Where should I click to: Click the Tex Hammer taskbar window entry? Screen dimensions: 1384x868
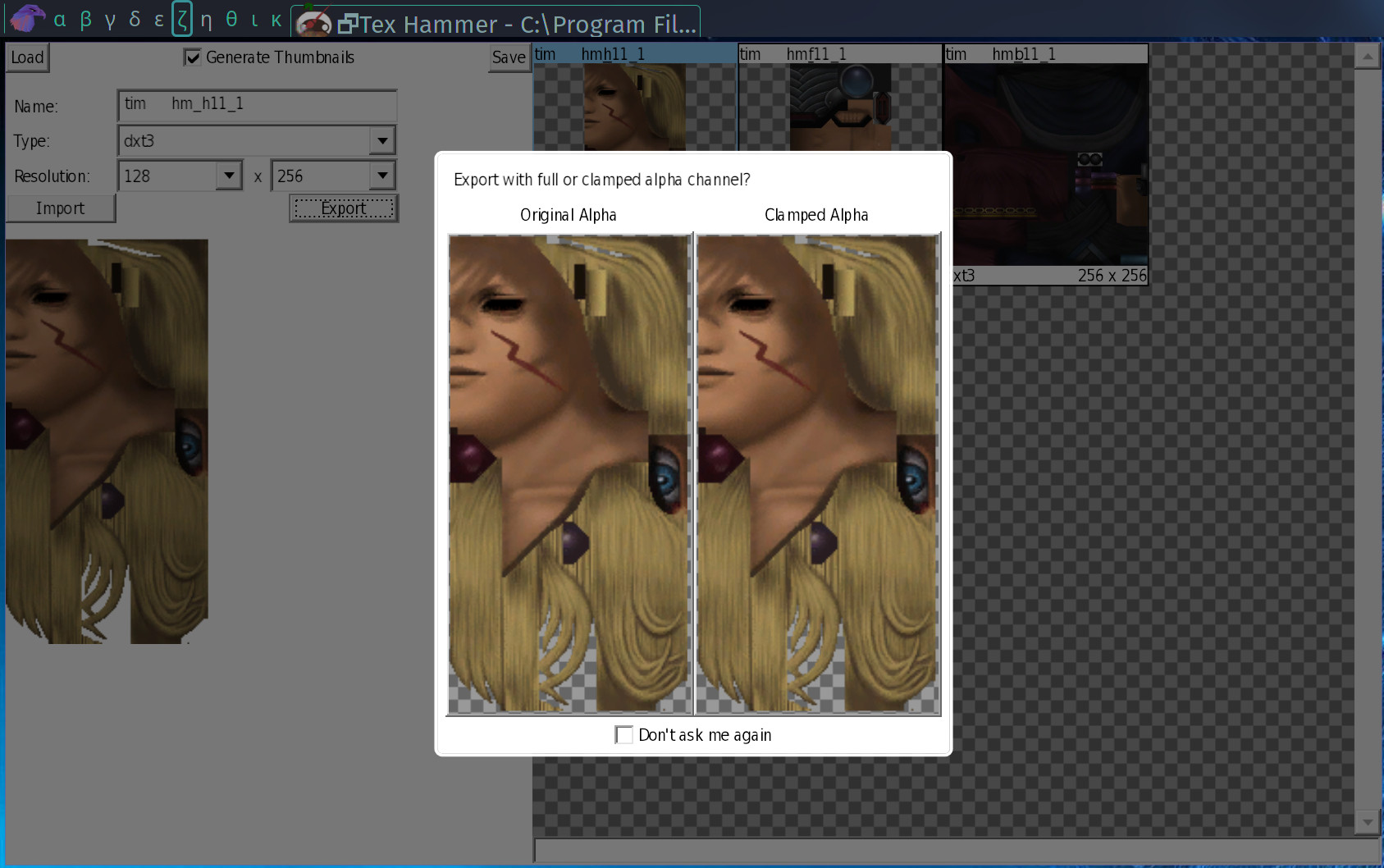pos(496,23)
